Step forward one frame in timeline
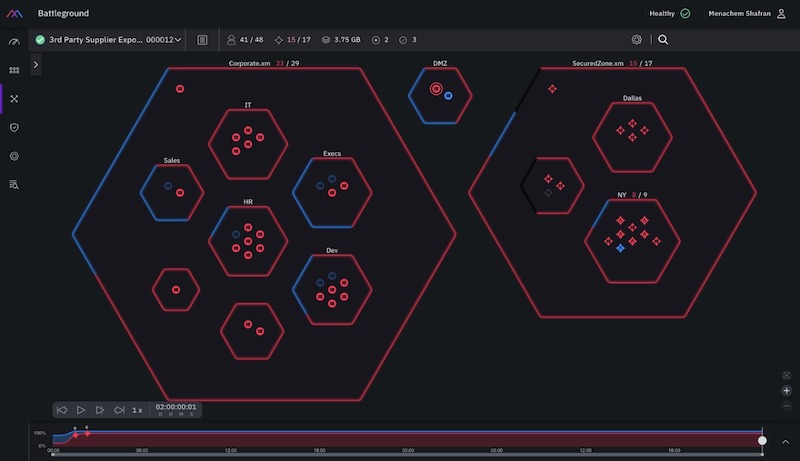The image size is (800, 461). 100,410
